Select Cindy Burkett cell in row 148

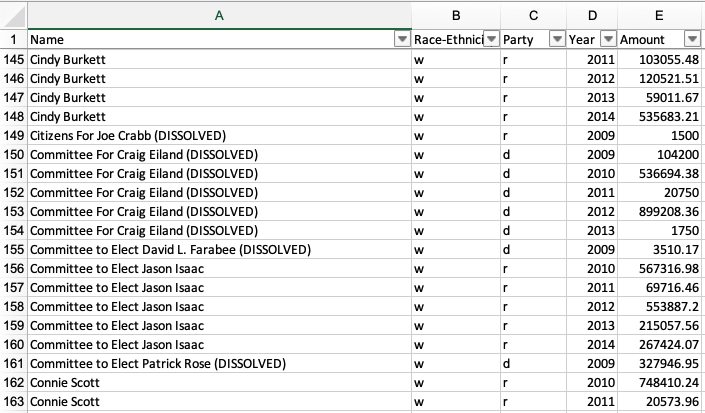point(219,116)
